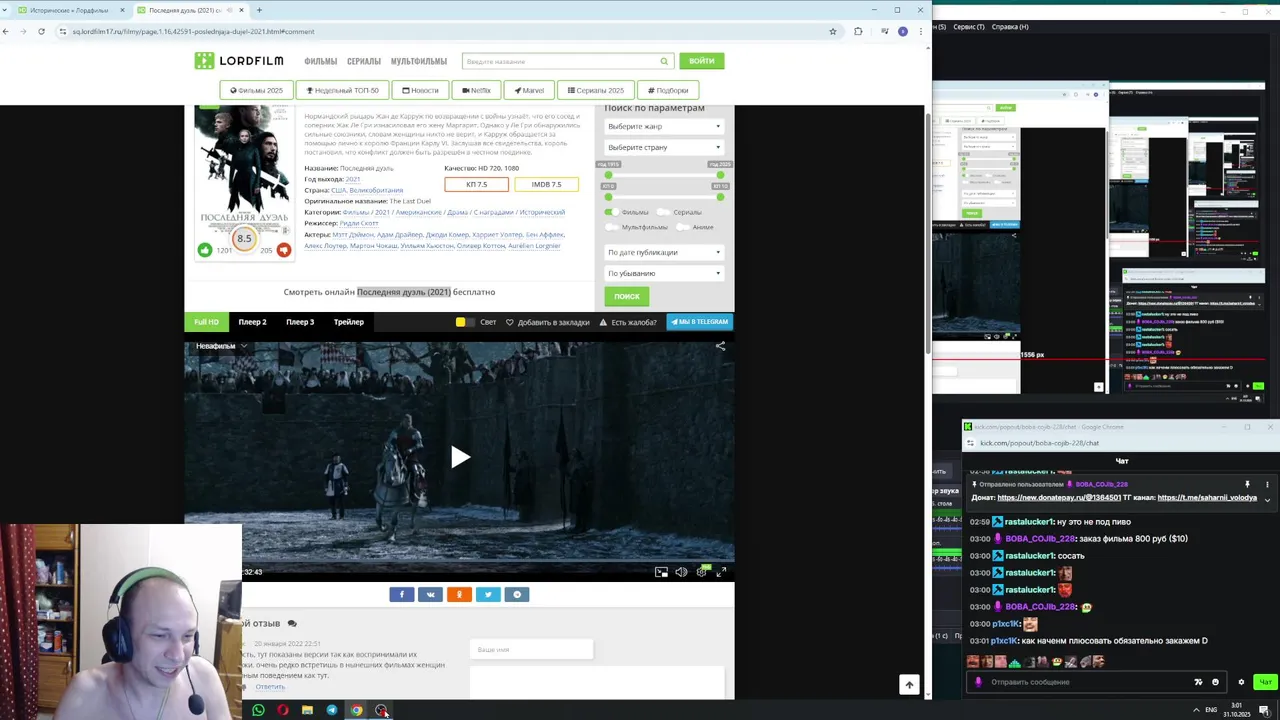Open the Выберите страну dropdown
Viewport: 1280px width, 720px height.
point(664,147)
